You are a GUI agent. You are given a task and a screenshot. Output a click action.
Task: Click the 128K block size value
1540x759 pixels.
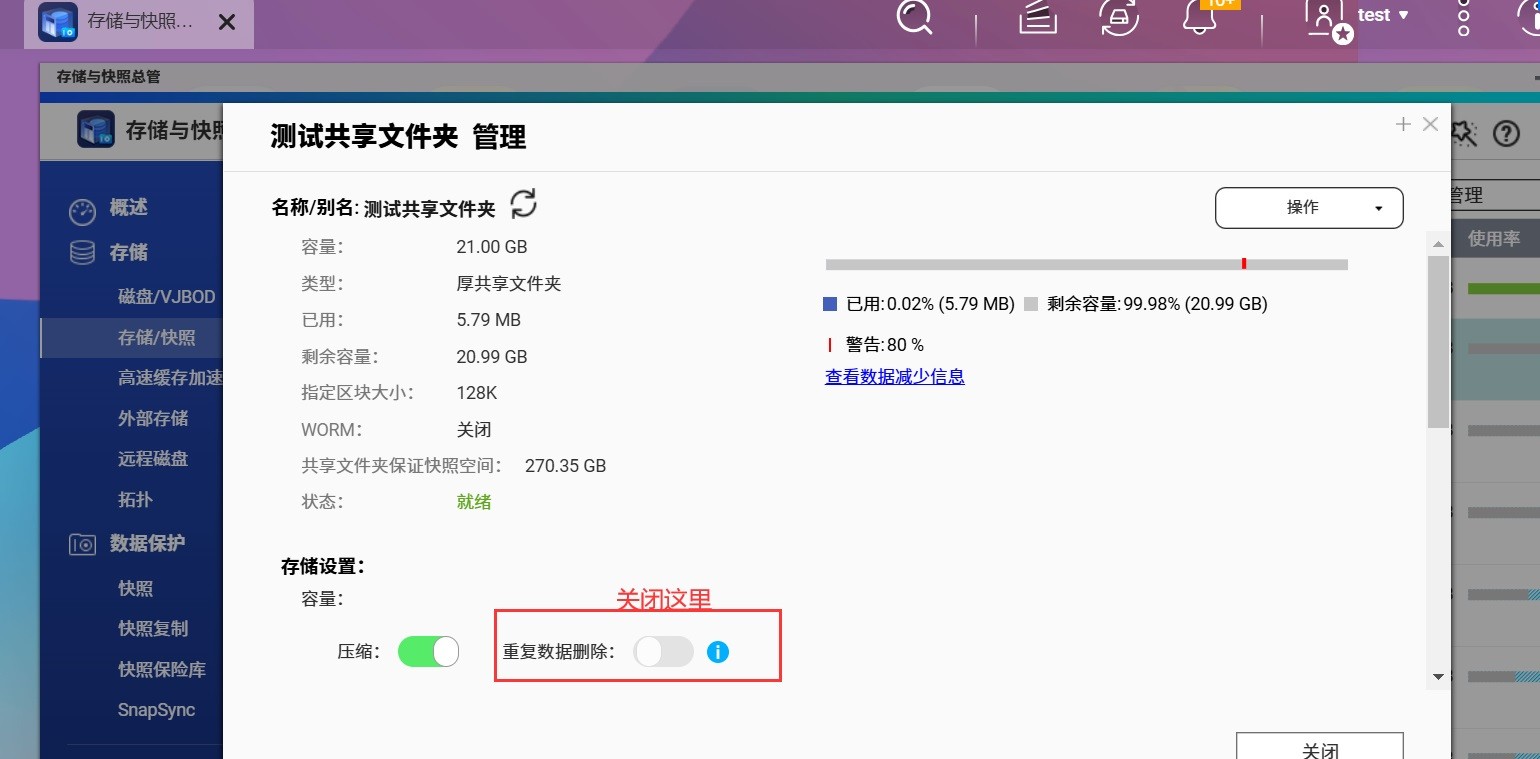point(477,393)
